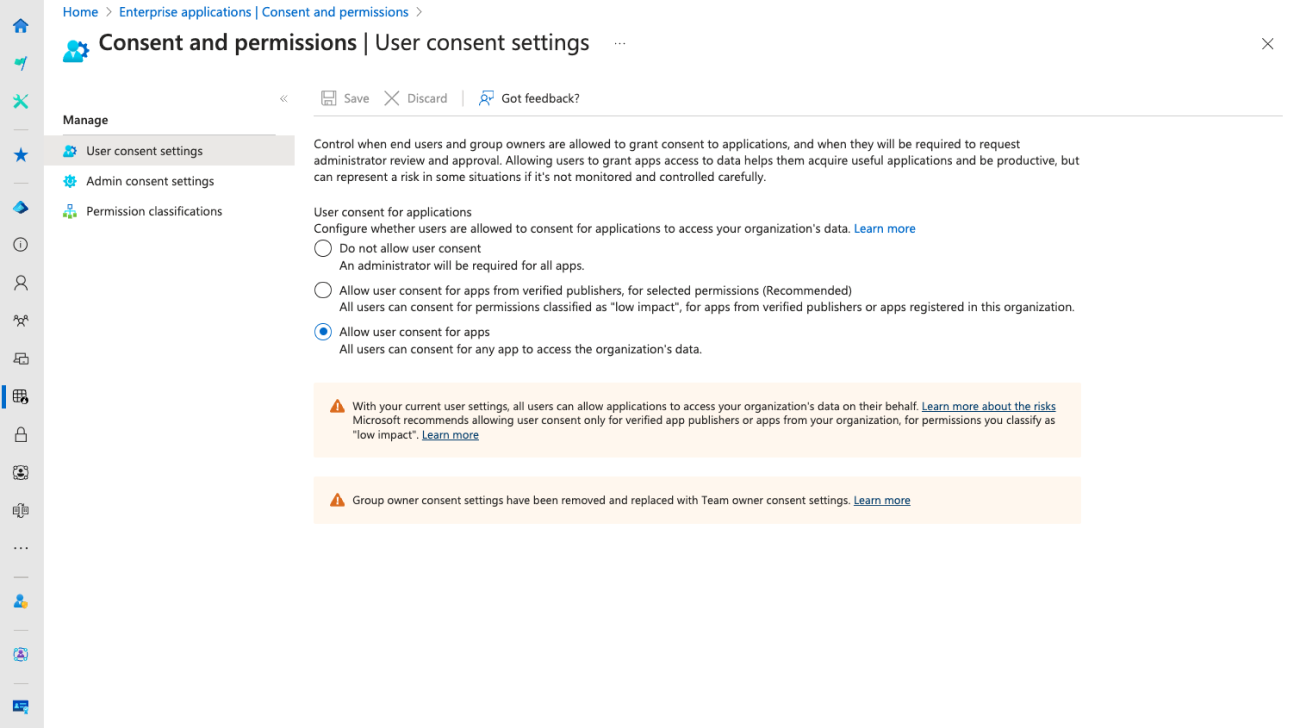
Task: Click 'Learn more about the risks' link
Action: pyautogui.click(x=988, y=406)
